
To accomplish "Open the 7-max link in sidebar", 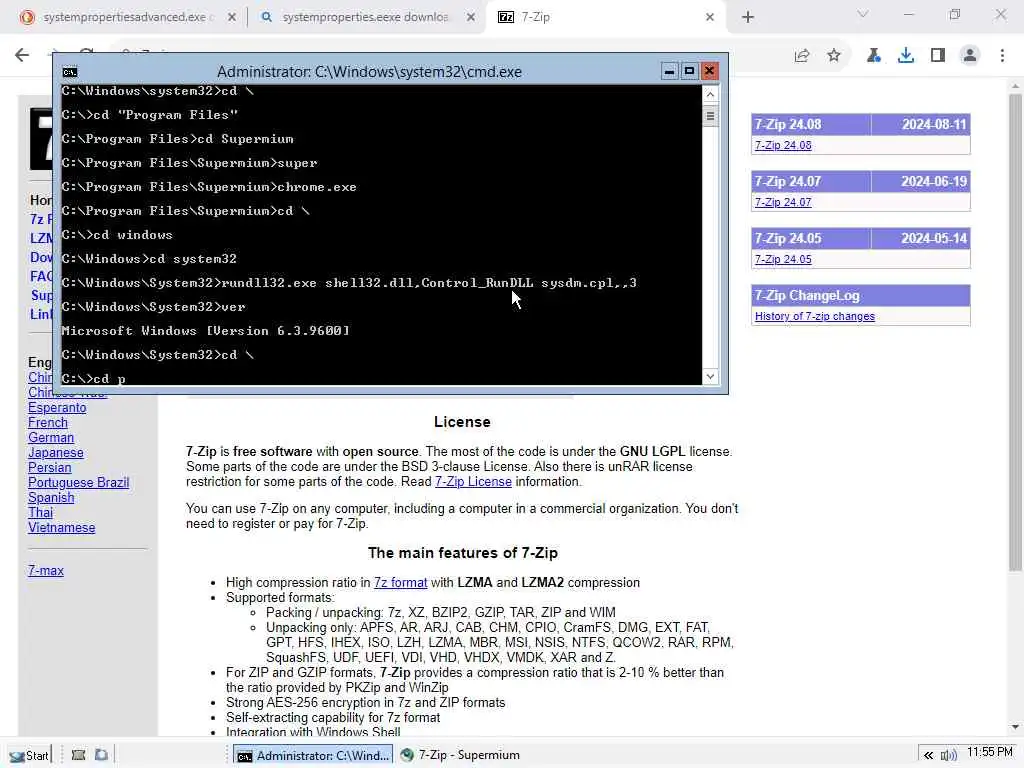I will pyautogui.click(x=46, y=571).
